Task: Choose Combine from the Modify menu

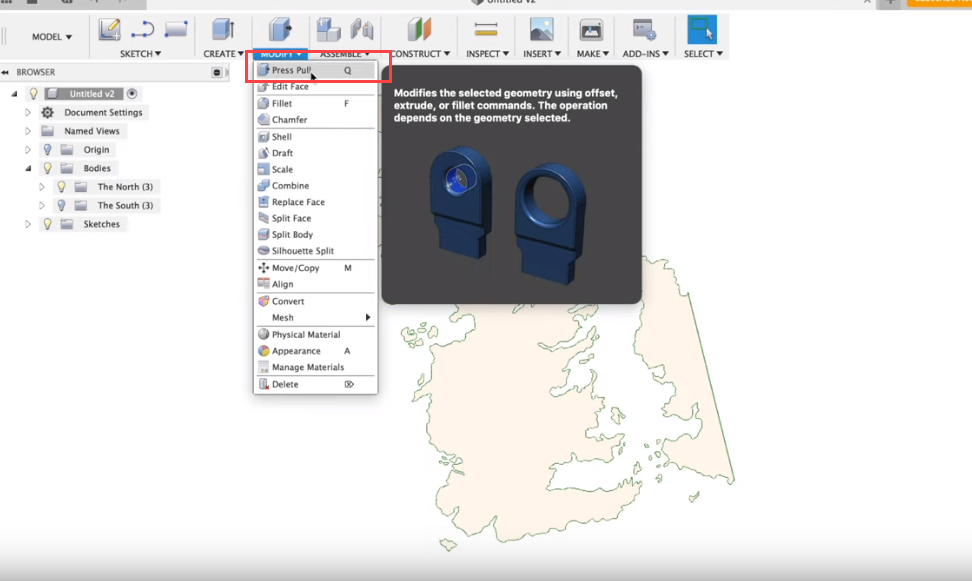Action: click(x=315, y=185)
